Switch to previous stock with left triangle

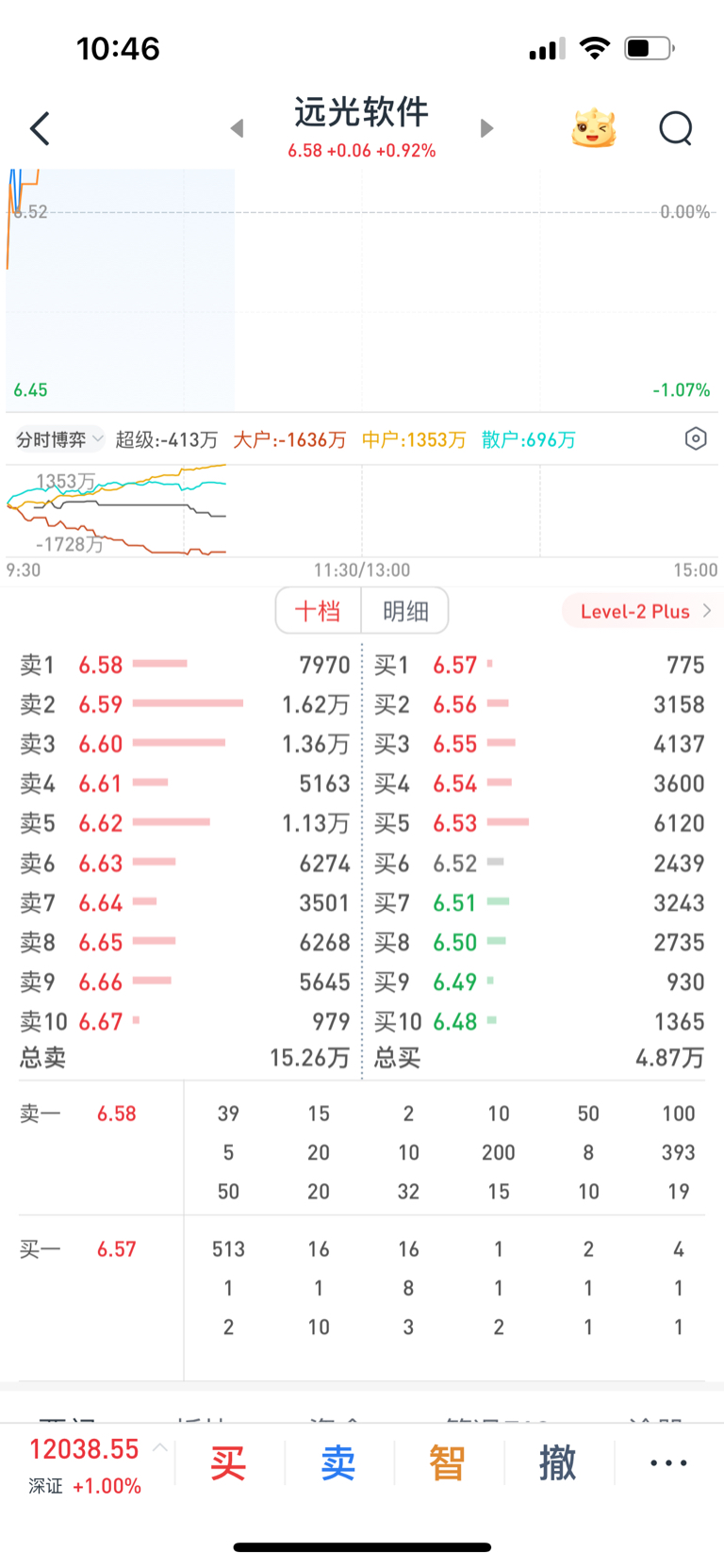[238, 128]
